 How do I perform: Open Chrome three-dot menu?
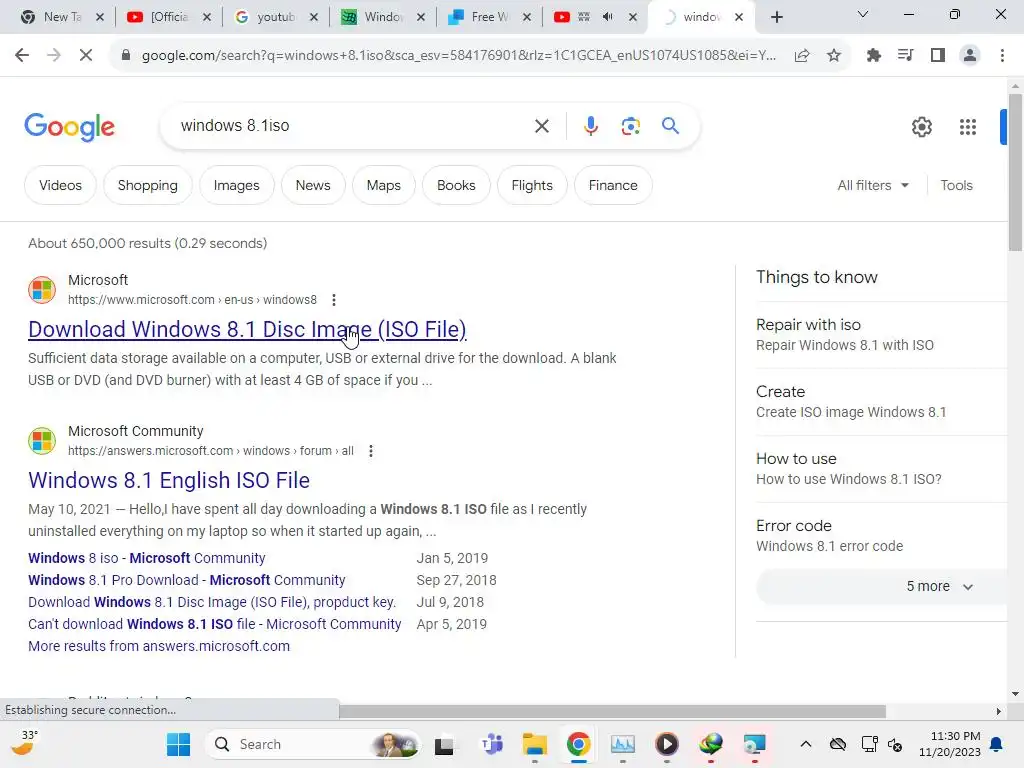coord(1002,56)
